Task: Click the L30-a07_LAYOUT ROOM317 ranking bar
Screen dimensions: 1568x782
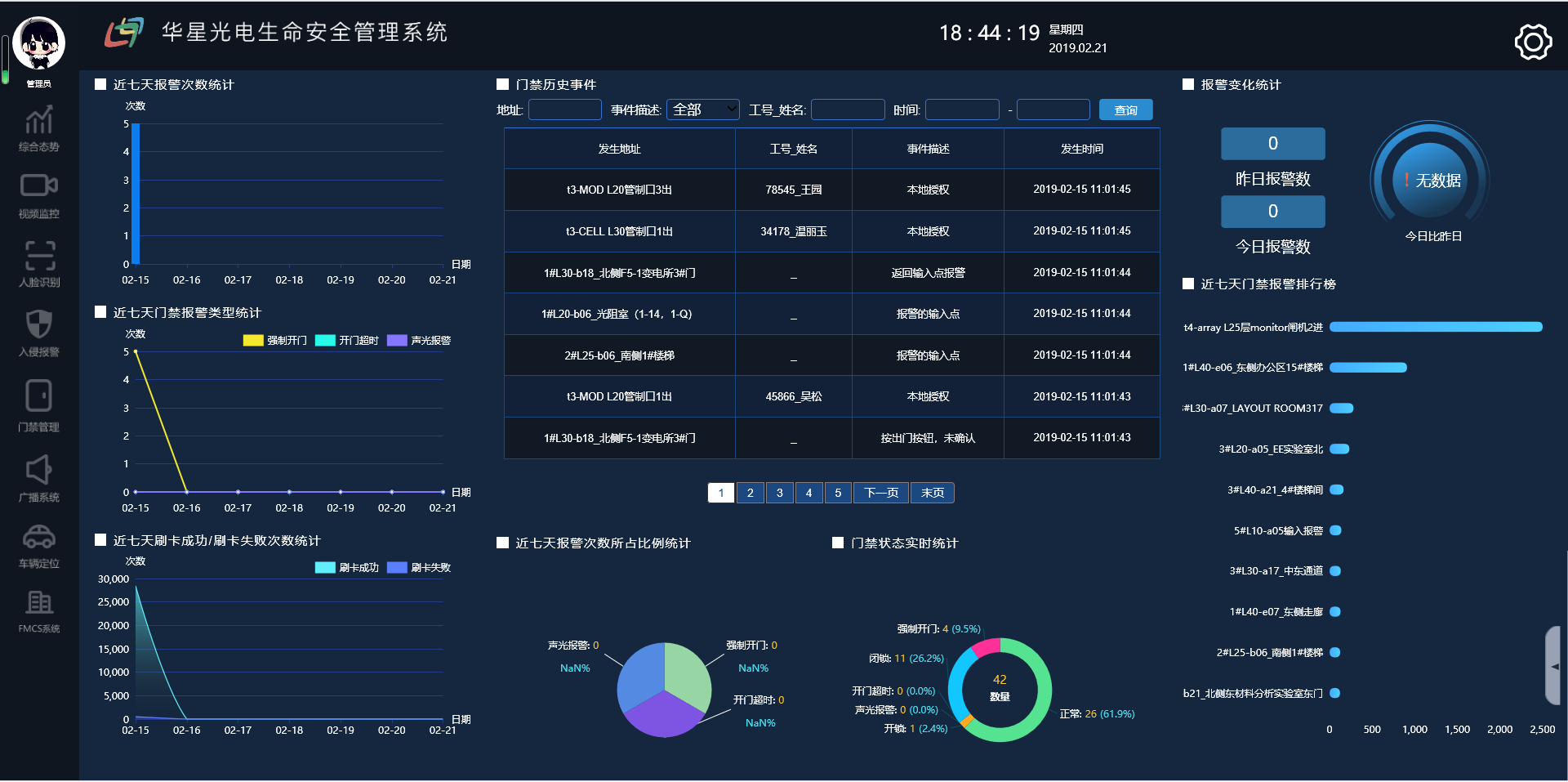Action: click(x=1341, y=408)
